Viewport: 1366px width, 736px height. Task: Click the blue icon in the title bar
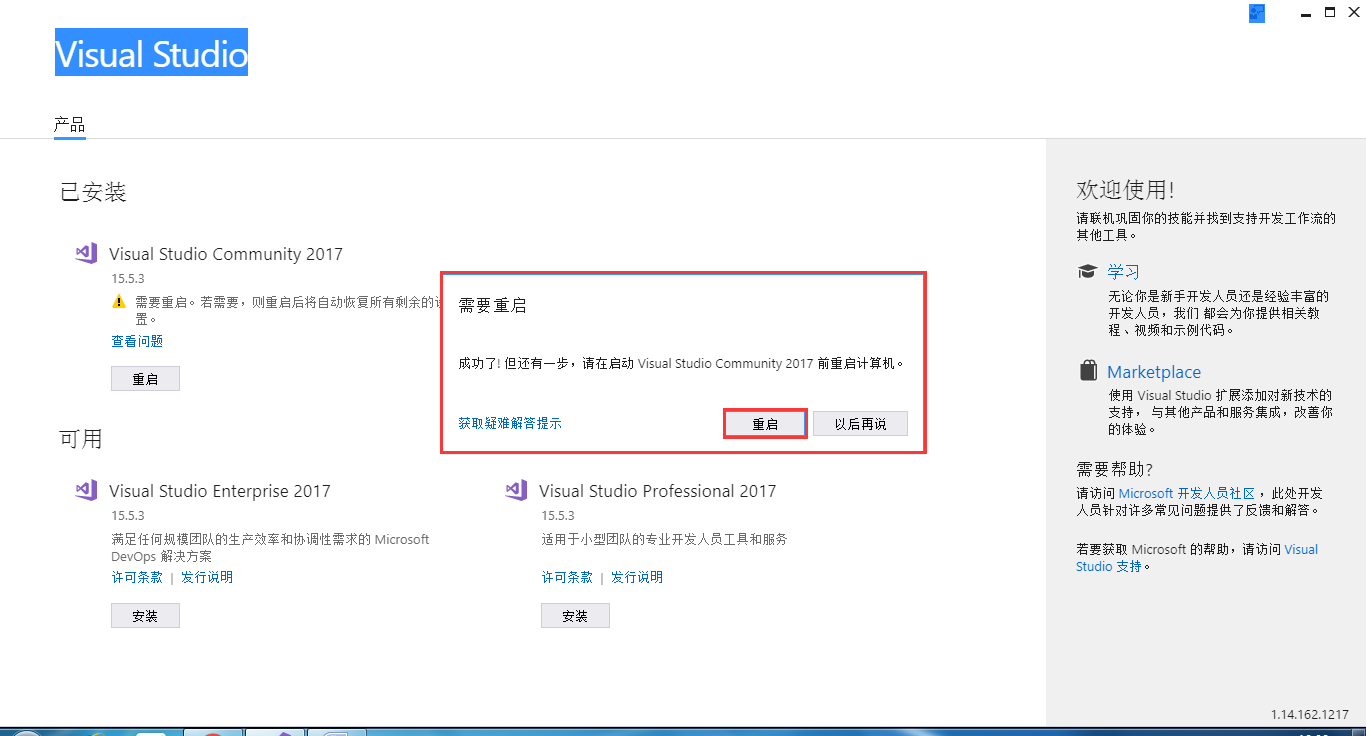pyautogui.click(x=1256, y=13)
